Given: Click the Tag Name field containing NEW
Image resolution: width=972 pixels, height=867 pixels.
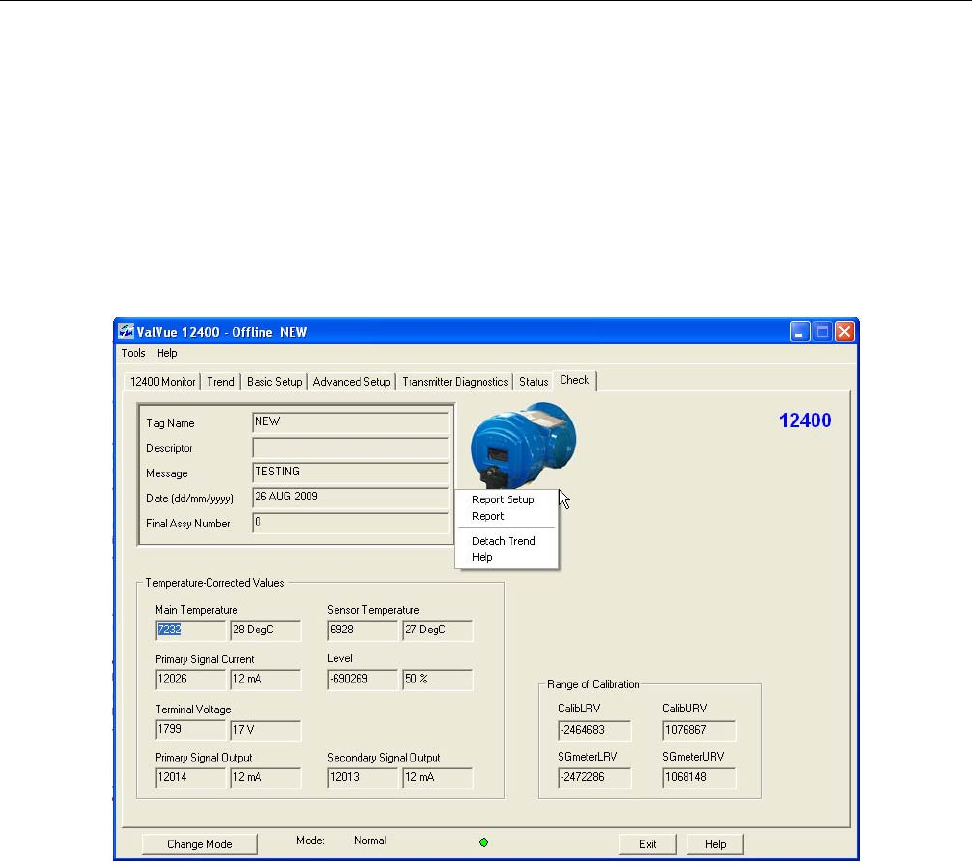Looking at the screenshot, I should point(350,422).
